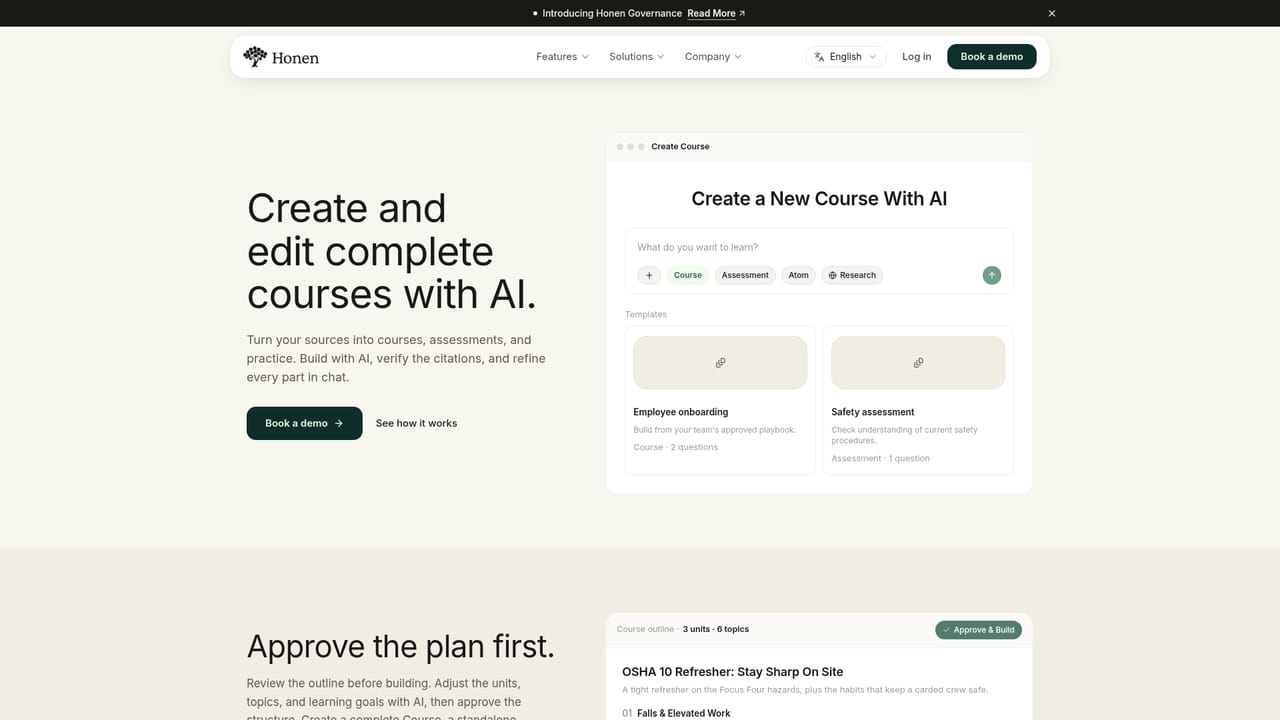Click the plus attachment icon

coord(649,275)
